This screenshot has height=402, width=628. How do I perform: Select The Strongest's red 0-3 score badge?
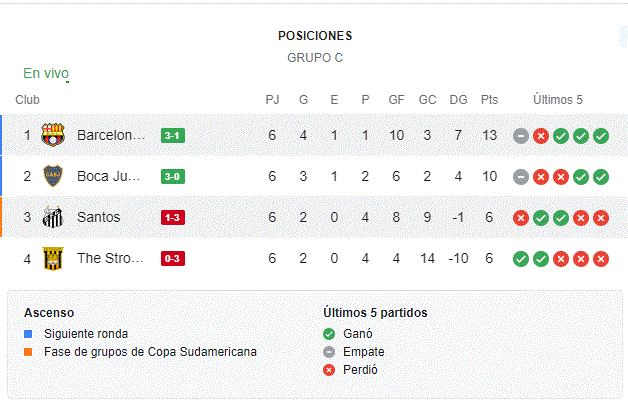(x=173, y=258)
